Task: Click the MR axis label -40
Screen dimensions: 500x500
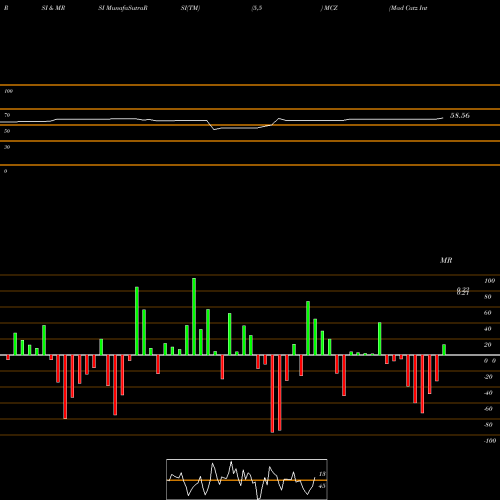Action: pyautogui.click(x=488, y=393)
